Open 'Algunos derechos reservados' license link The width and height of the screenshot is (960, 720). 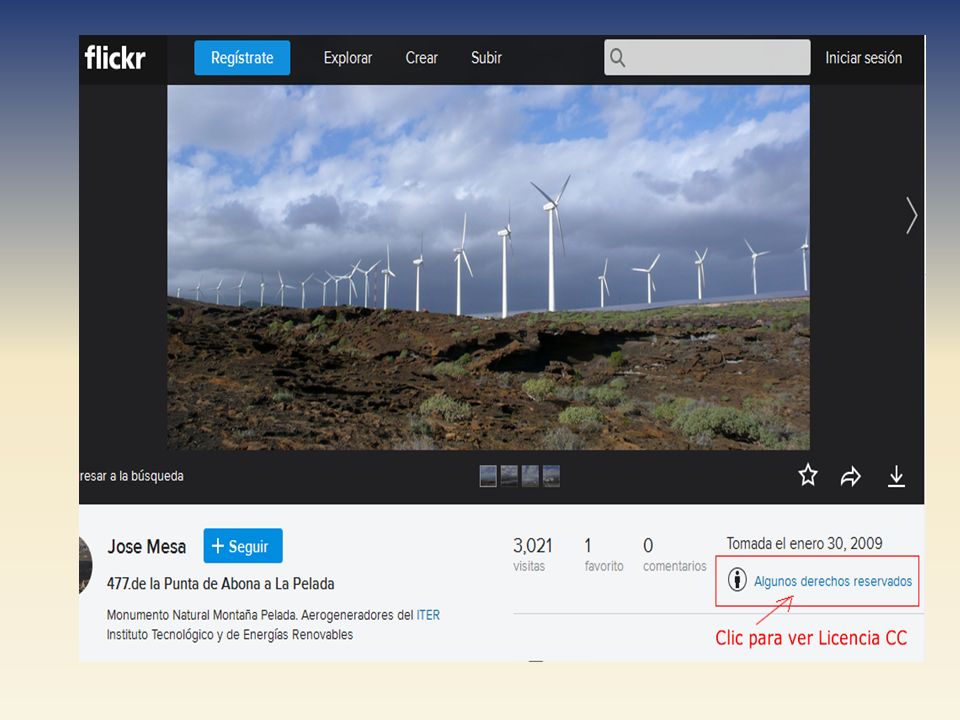pyautogui.click(x=833, y=581)
